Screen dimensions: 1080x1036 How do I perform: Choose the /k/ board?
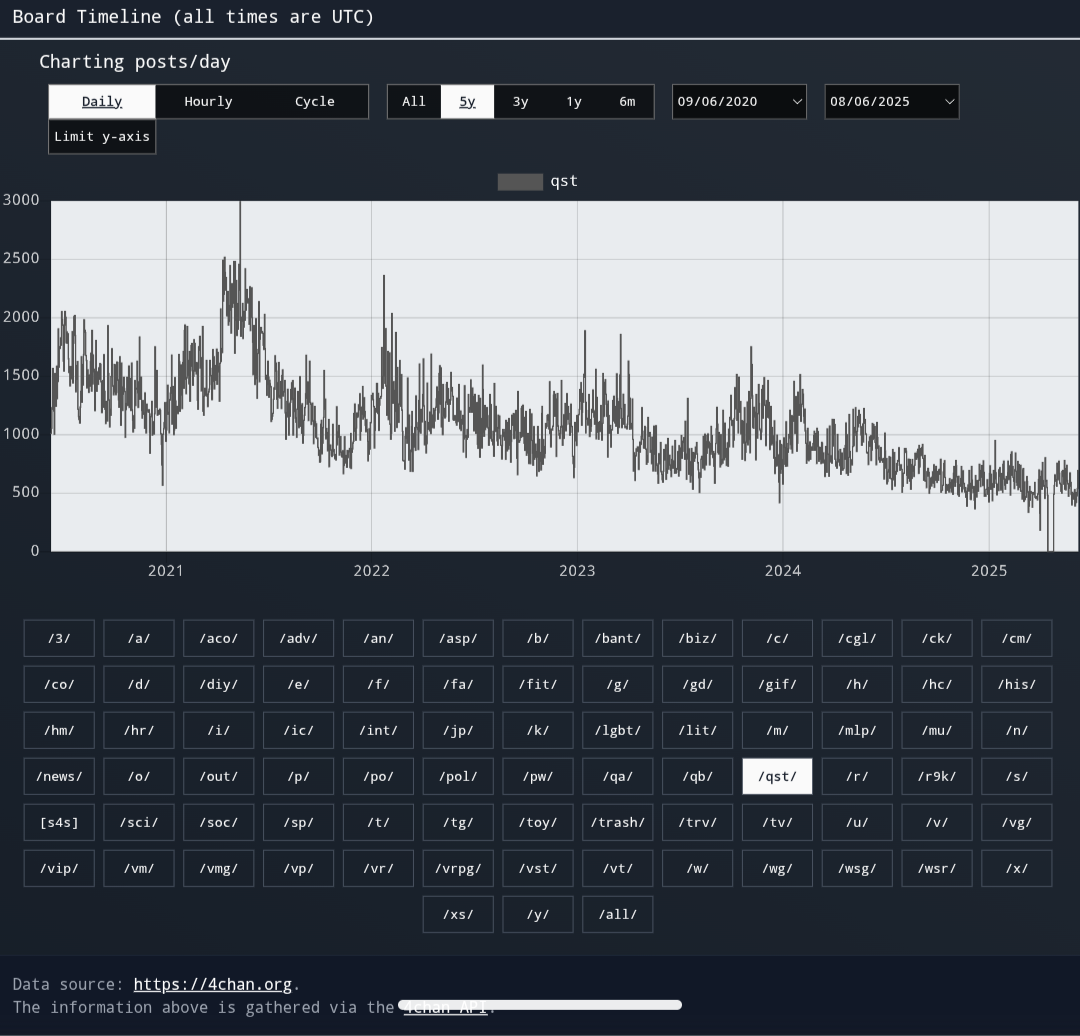tap(538, 730)
